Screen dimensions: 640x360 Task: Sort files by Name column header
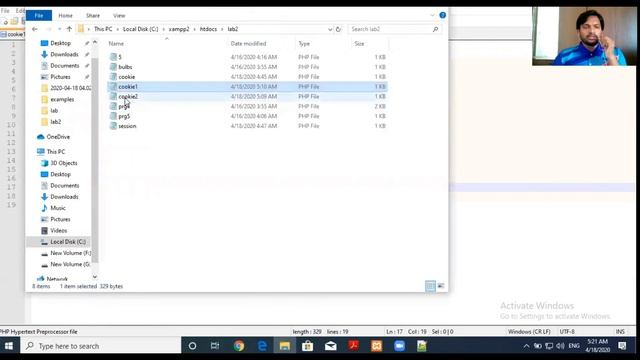tap(116, 44)
